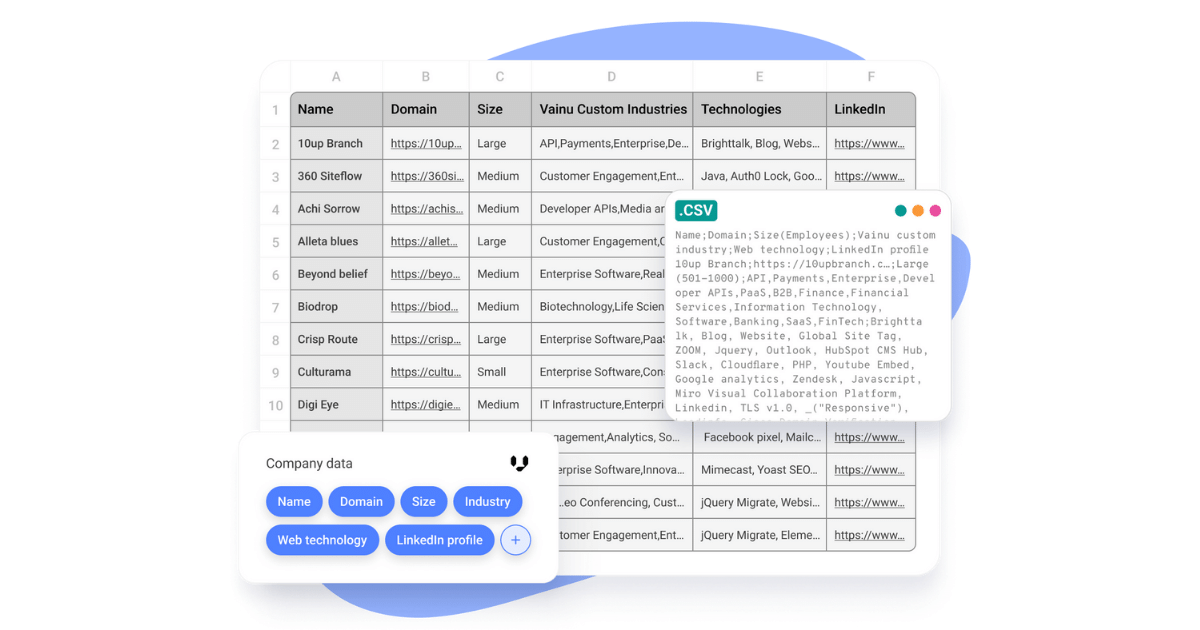Click the .CSV file format badge
1200x630 pixels.
(695, 211)
